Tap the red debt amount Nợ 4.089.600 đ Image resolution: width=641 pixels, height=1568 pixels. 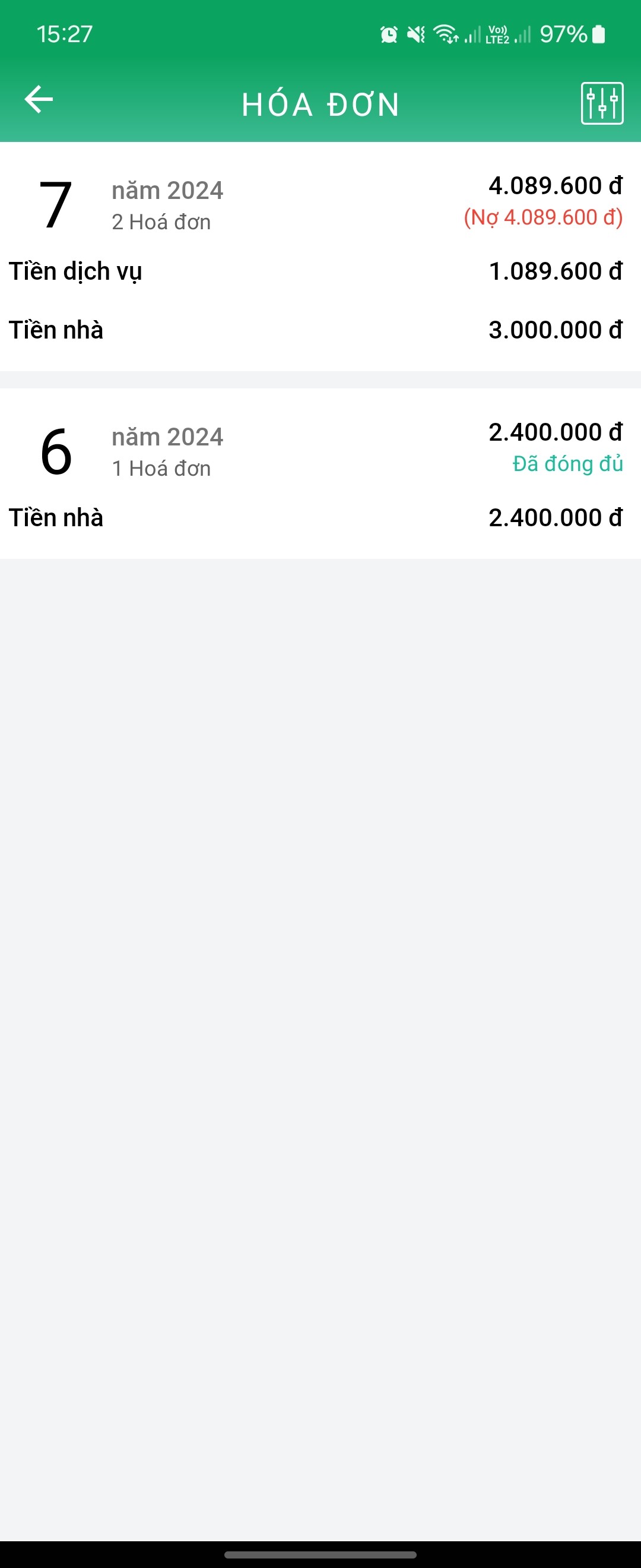click(543, 217)
